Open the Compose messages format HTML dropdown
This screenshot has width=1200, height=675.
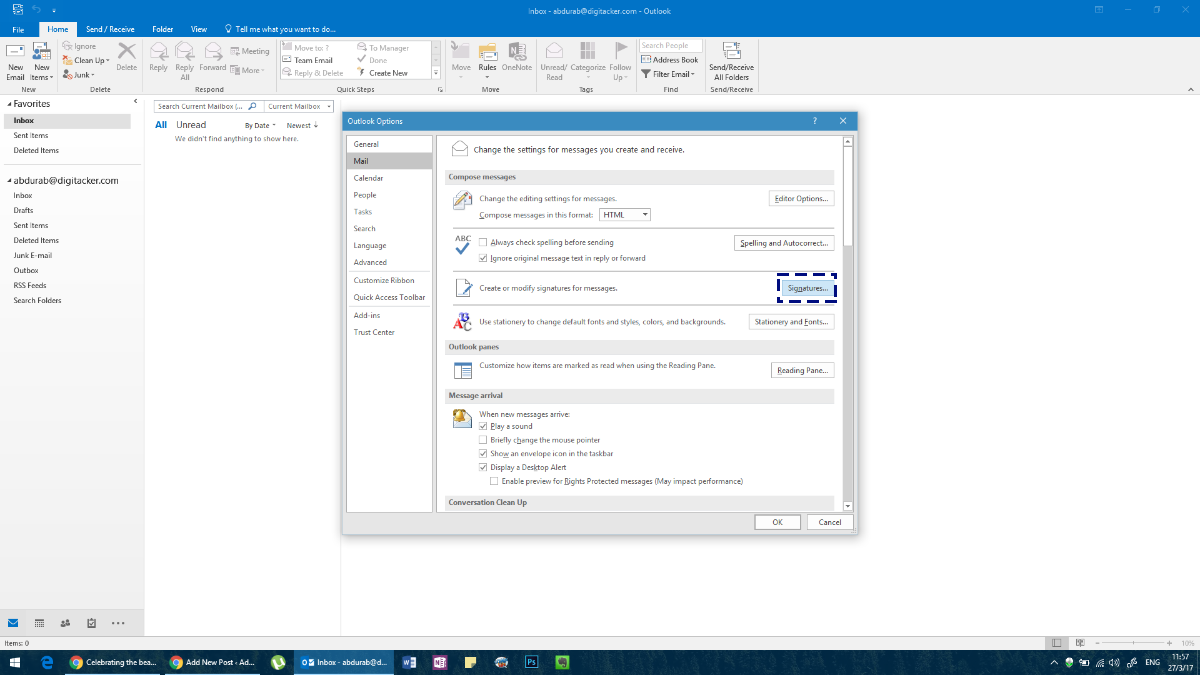[x=625, y=215]
